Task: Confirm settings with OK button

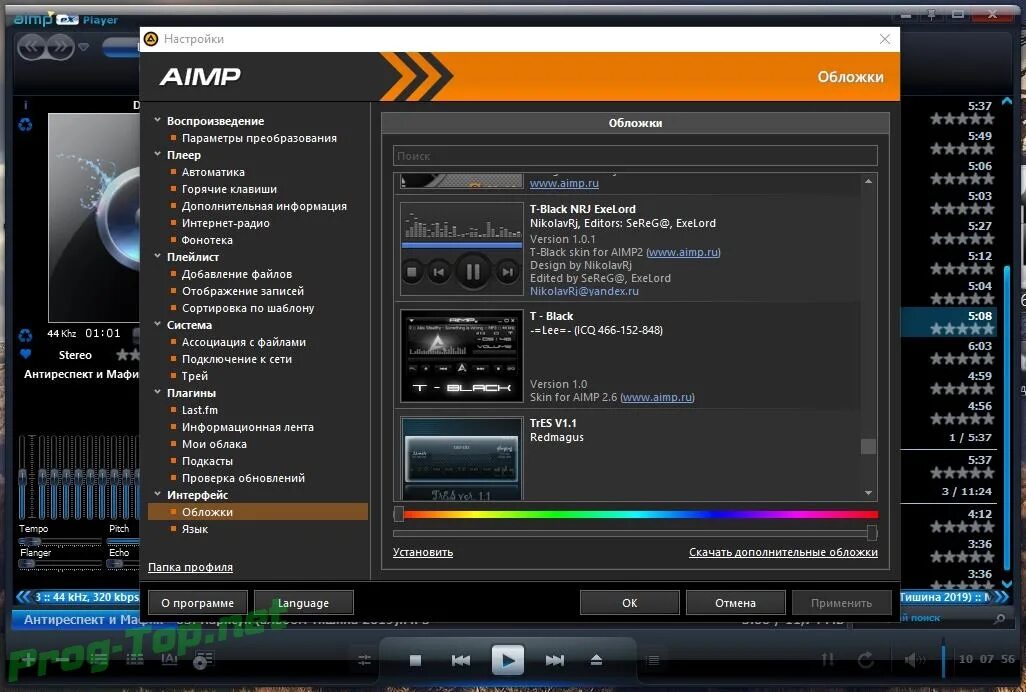Action: coord(629,603)
